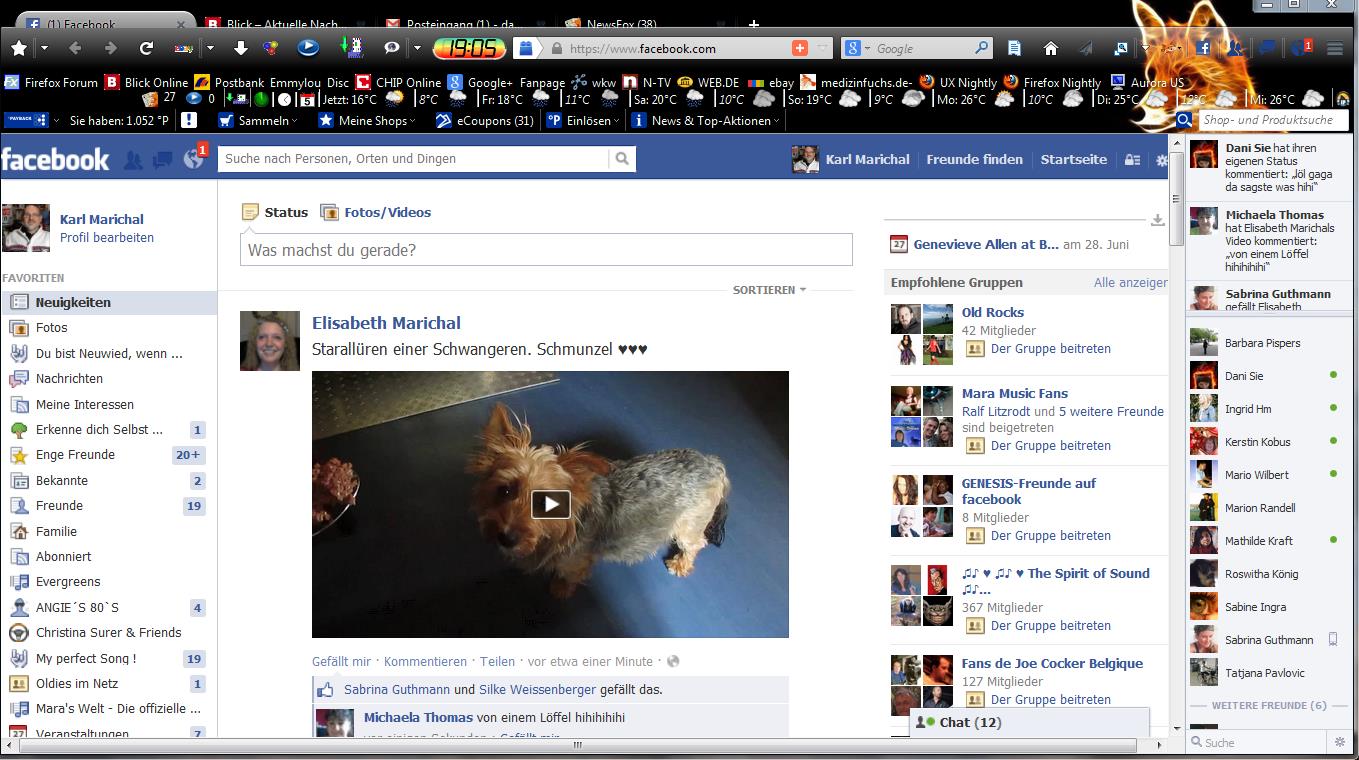Click the Facebook toolbar button in the navigation bar

click(1203, 48)
